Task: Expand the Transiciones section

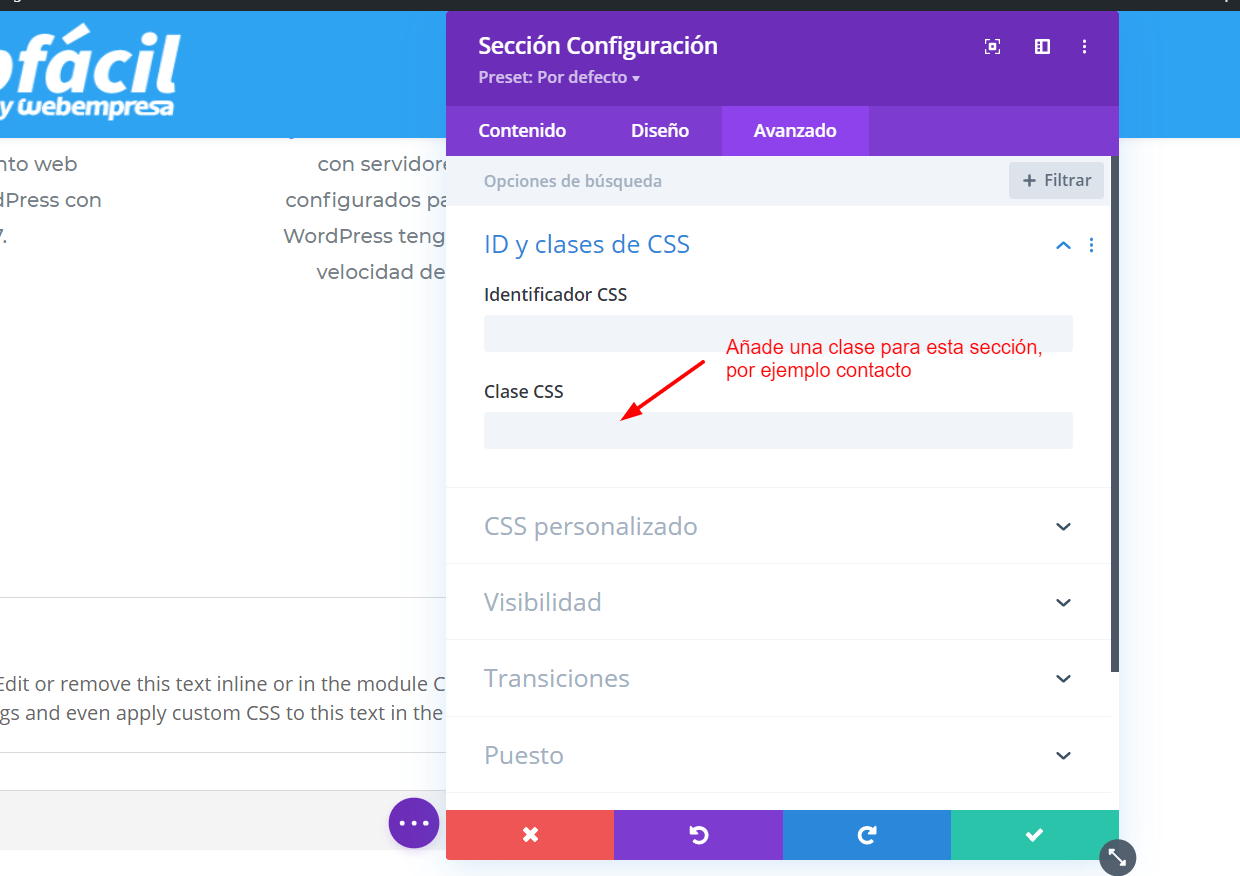Action: point(778,678)
